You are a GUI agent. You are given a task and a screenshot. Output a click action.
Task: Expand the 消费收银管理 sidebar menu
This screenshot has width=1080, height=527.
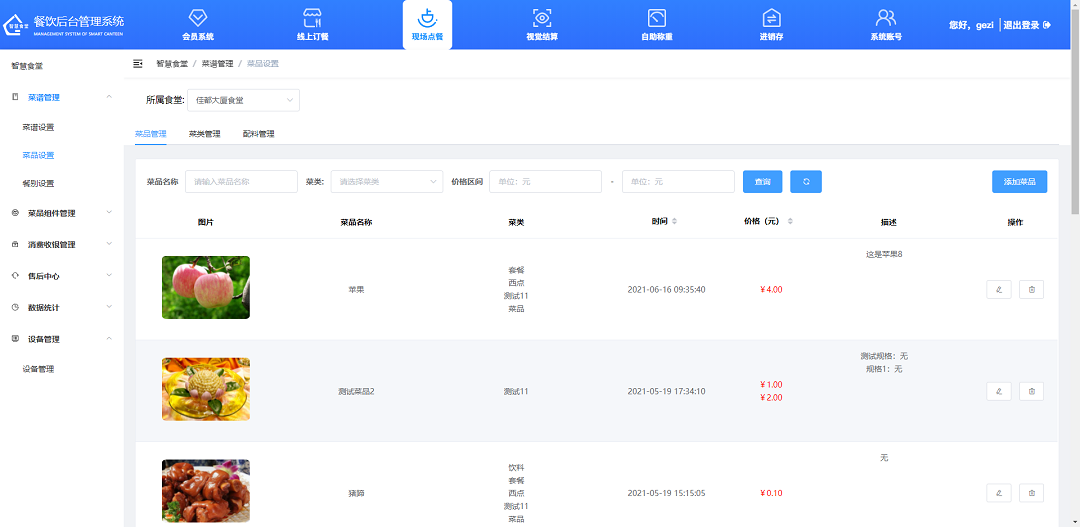(x=65, y=244)
